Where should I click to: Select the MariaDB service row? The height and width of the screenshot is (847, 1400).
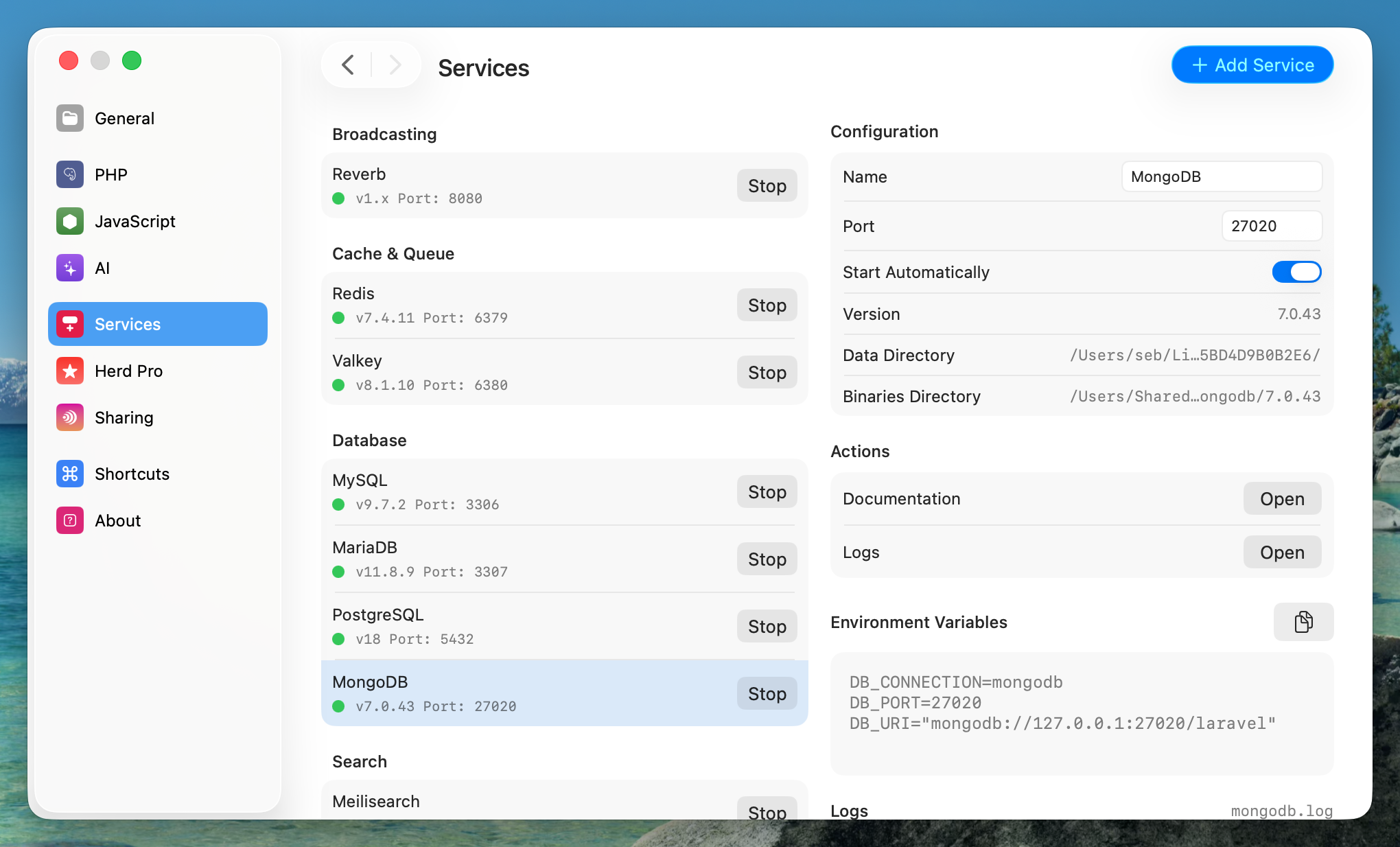564,559
